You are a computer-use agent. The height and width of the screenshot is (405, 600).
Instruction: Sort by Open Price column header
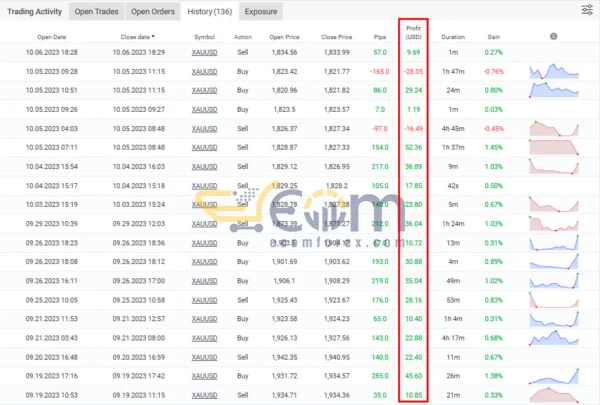[284, 37]
